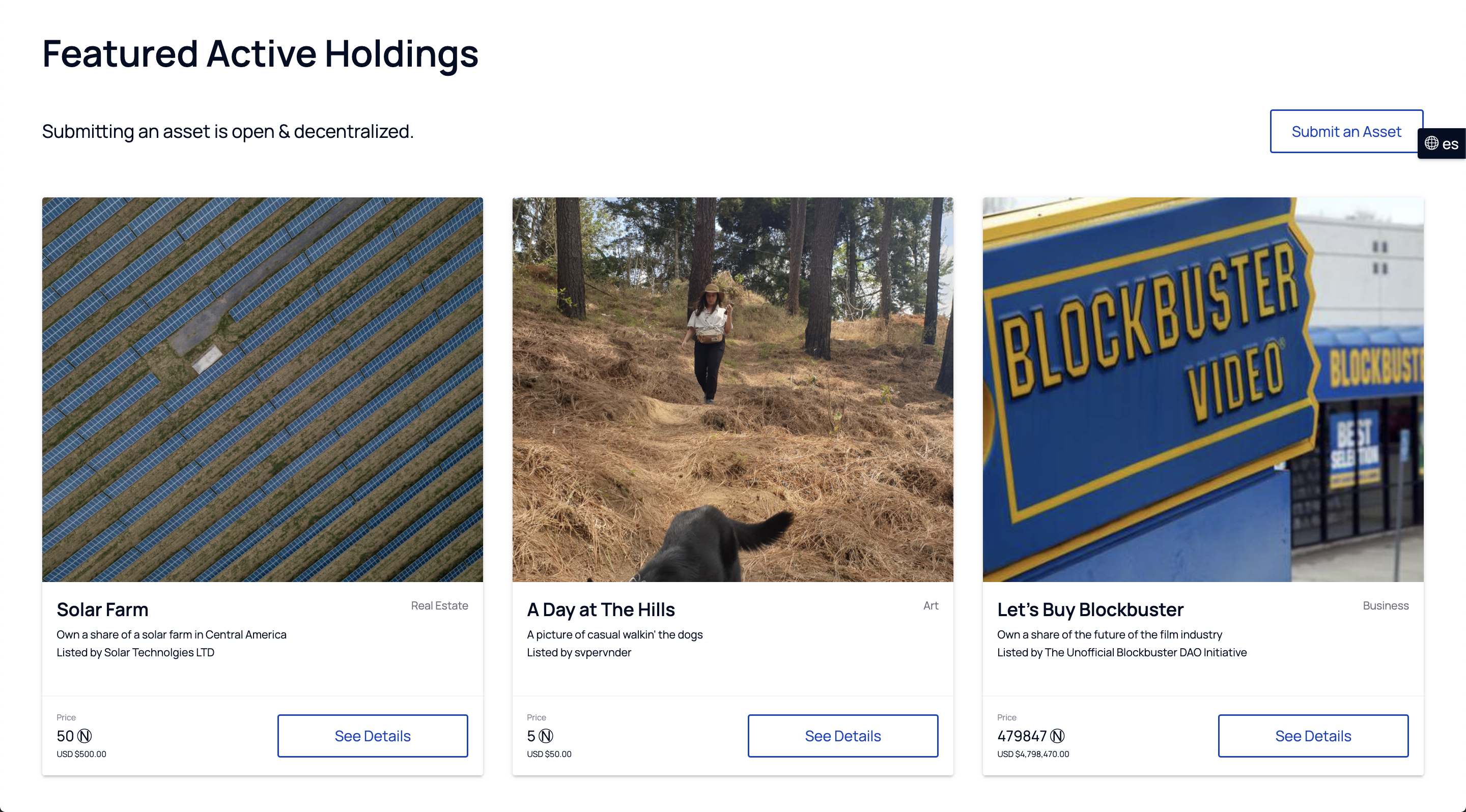
Task: See Details for A Day at The Hills
Action: click(842, 736)
